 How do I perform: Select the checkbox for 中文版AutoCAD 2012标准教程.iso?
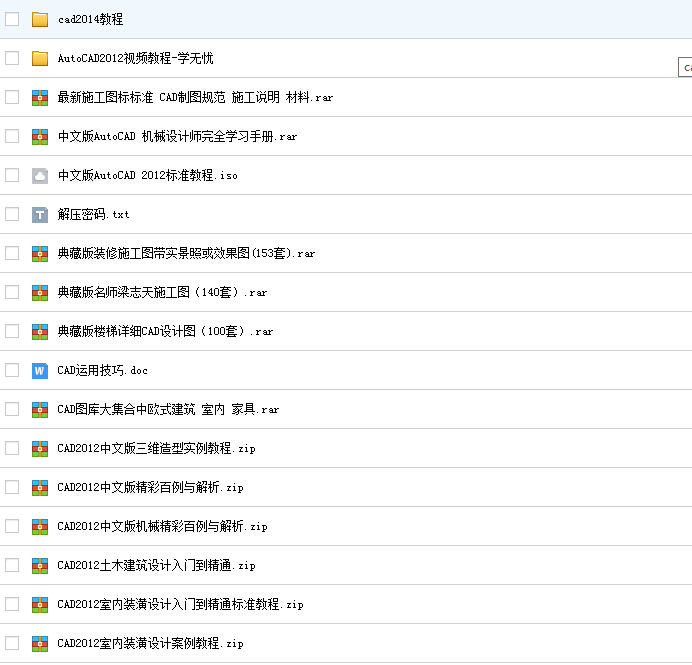[12, 175]
